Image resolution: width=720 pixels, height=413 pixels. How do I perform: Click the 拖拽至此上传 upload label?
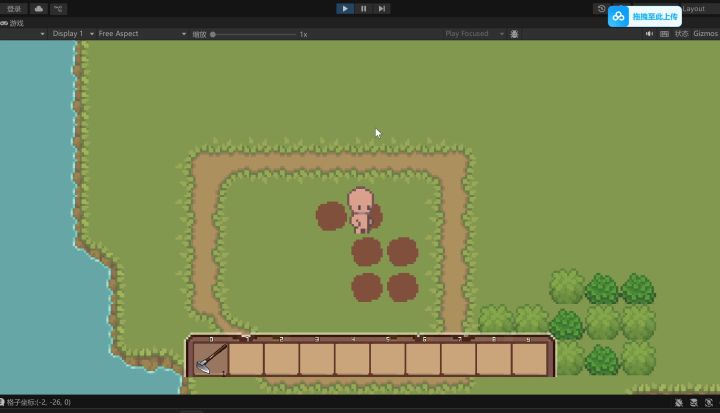coord(655,17)
